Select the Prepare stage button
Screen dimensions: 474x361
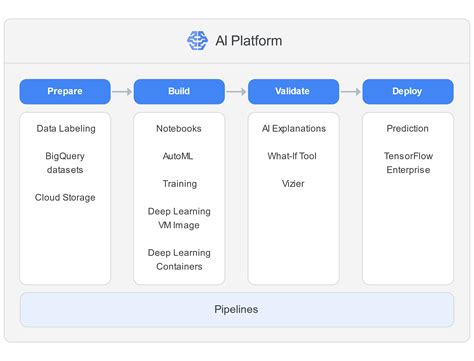(65, 91)
